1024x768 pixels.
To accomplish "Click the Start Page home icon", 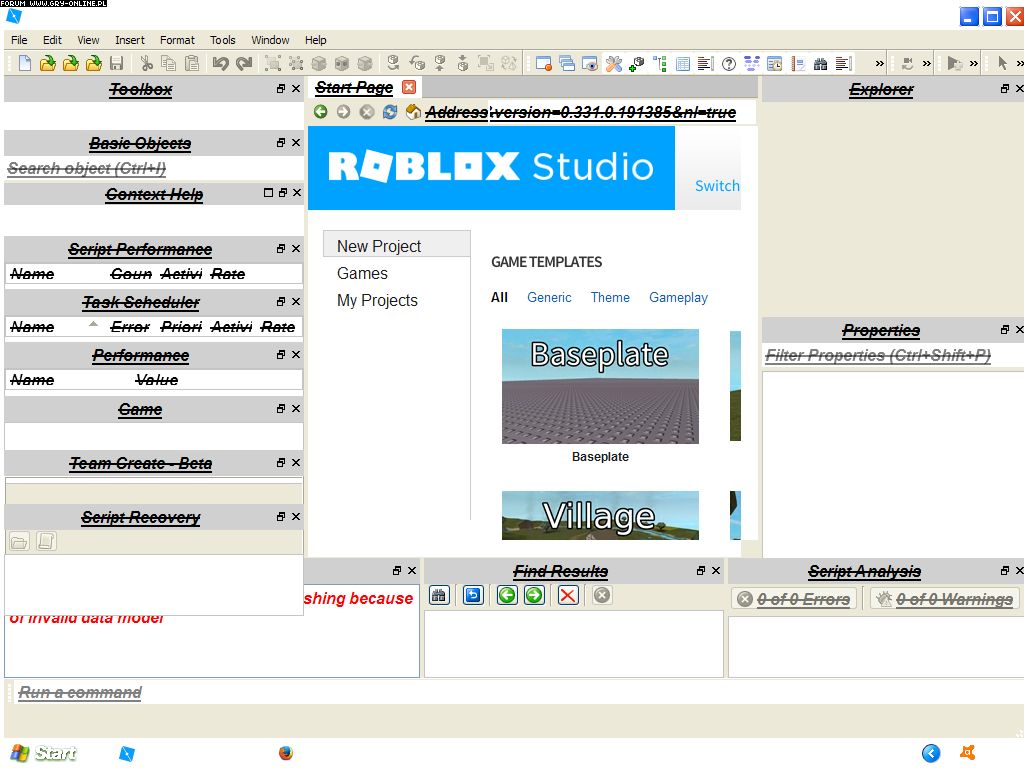I will 413,112.
